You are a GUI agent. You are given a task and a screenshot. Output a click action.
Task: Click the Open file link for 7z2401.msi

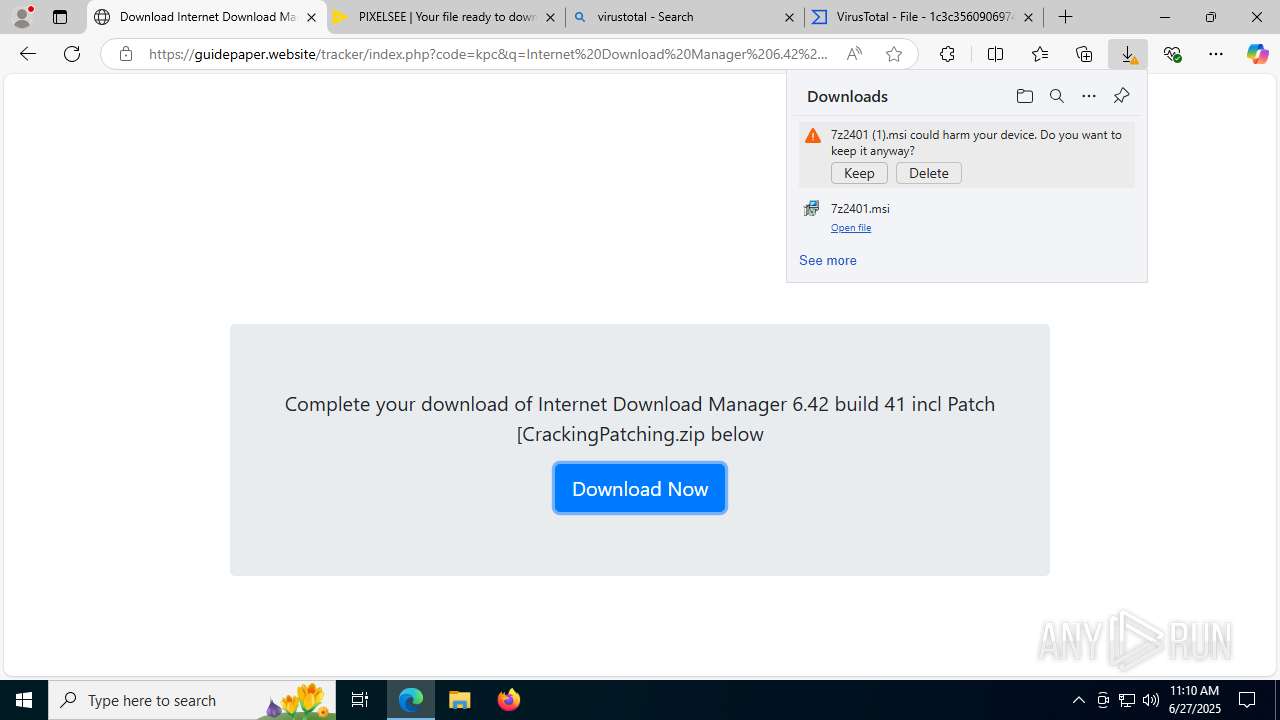click(851, 228)
